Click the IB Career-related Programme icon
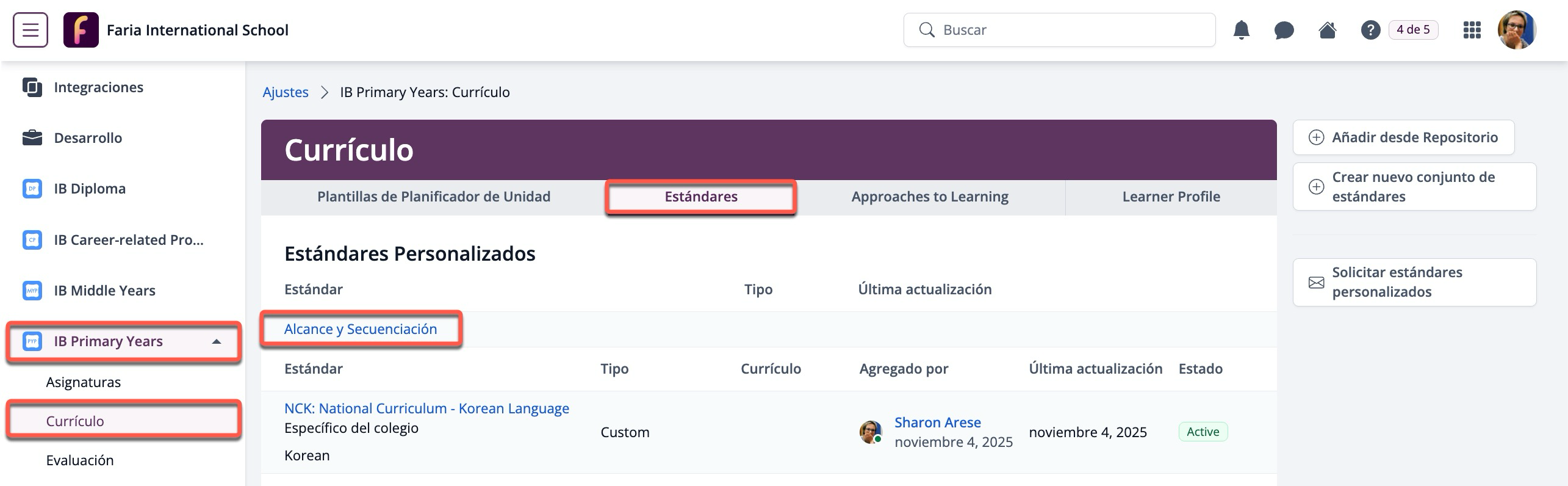Screen dimensions: 1568x486 pos(32,240)
